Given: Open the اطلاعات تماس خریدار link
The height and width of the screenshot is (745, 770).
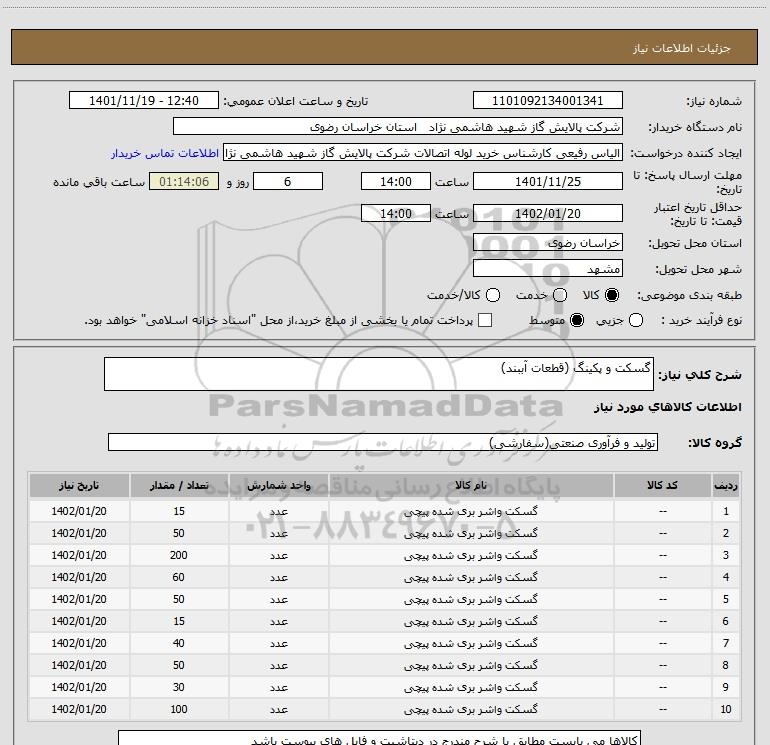Looking at the screenshot, I should 168,154.
